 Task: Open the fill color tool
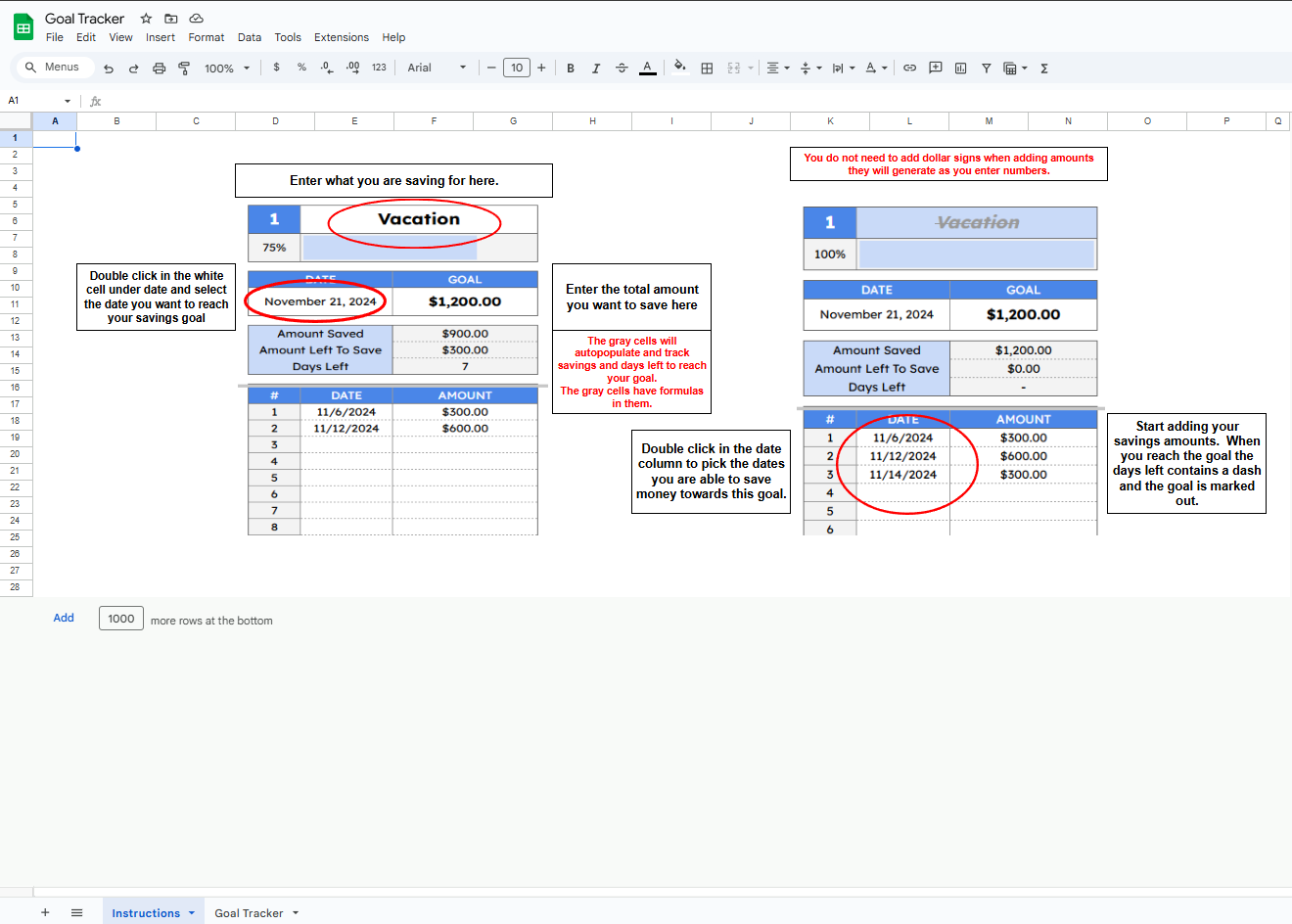coord(679,68)
